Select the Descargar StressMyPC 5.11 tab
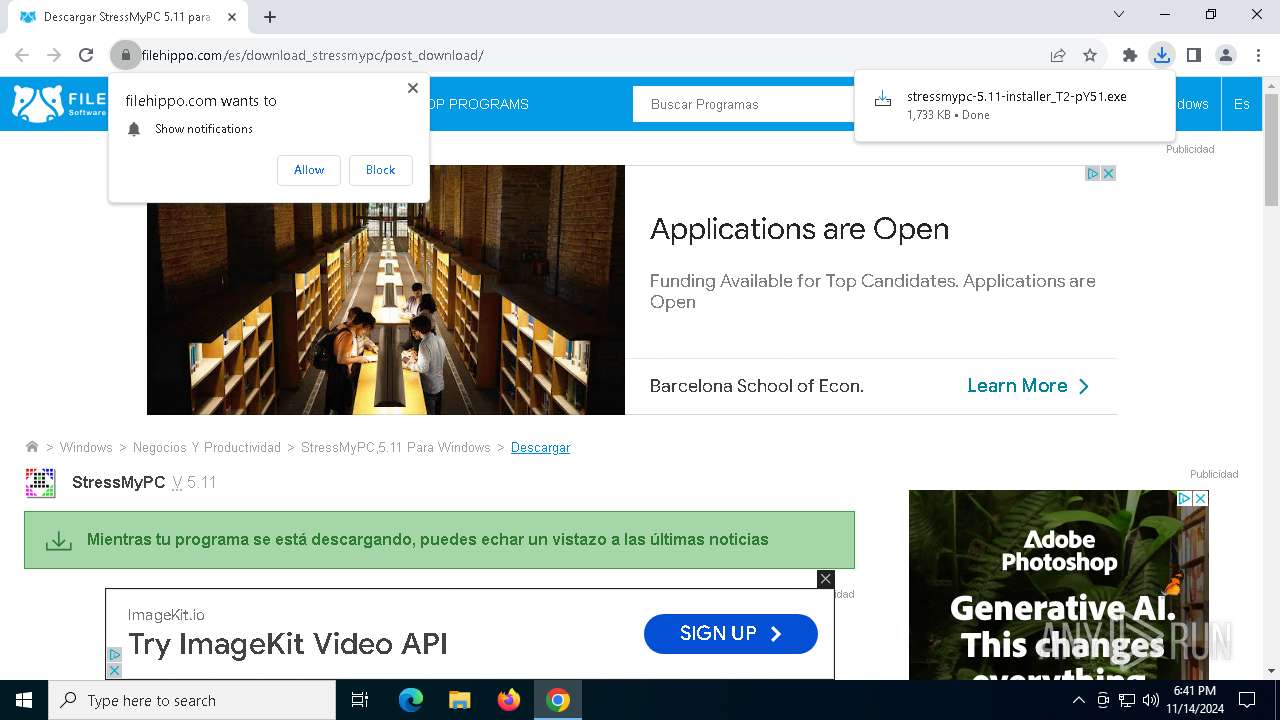This screenshot has width=1280, height=720. pyautogui.click(x=128, y=17)
